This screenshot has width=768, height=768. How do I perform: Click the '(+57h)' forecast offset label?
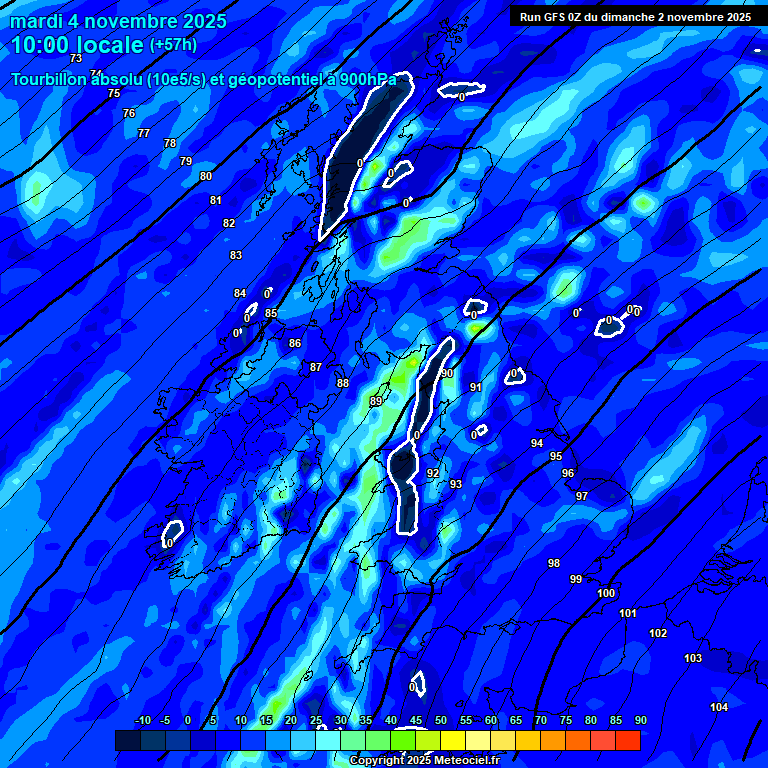[x=173, y=45]
